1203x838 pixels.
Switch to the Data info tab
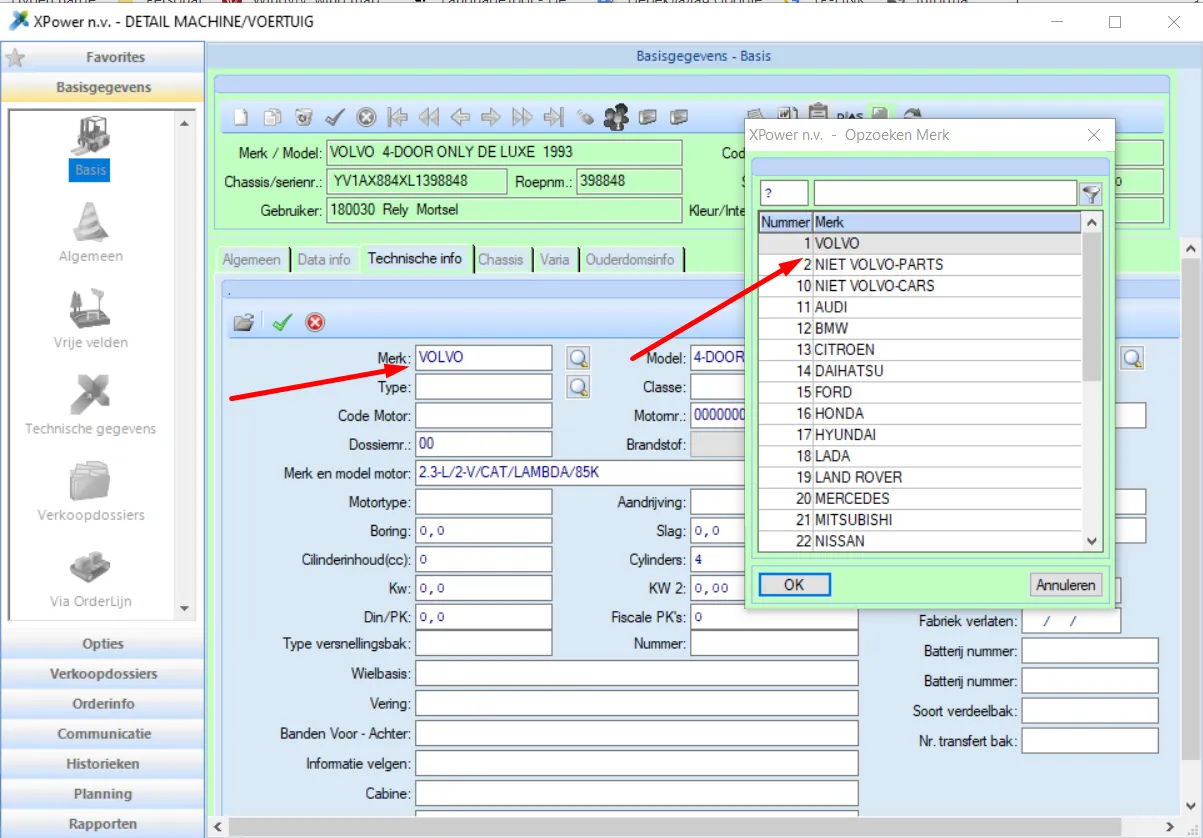324,259
